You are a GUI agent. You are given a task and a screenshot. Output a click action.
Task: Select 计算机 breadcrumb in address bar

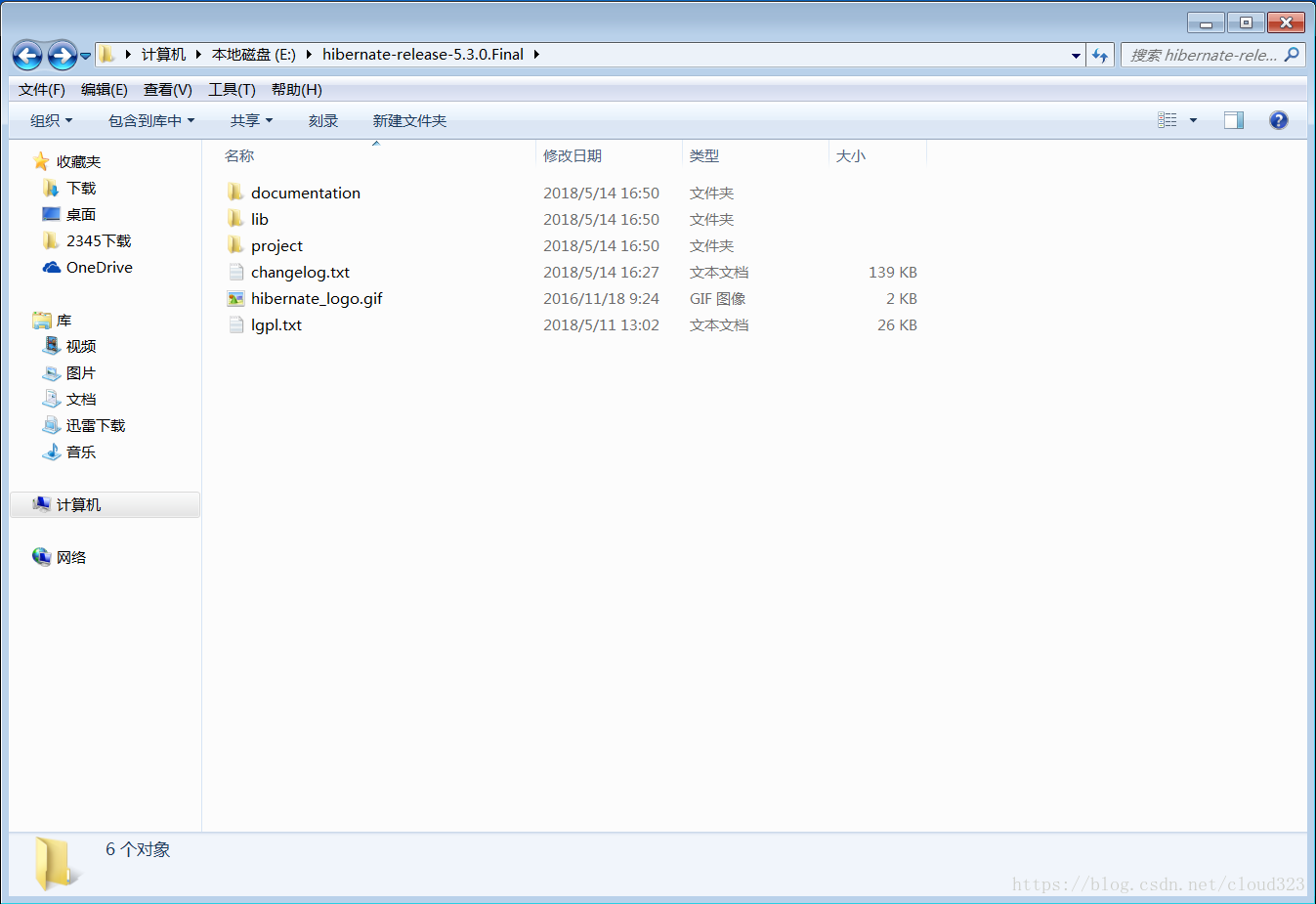[163, 55]
